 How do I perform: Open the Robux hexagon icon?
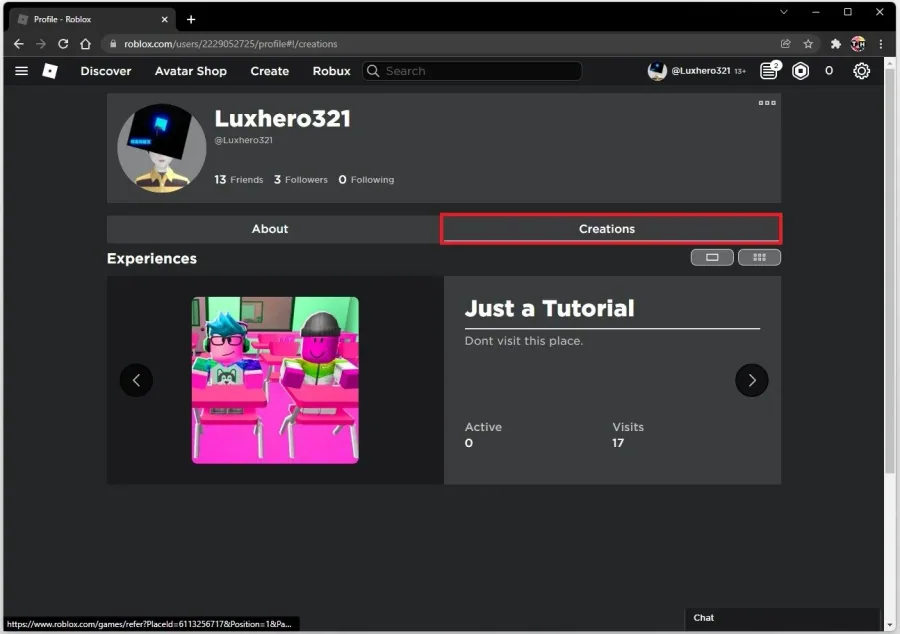pos(800,71)
